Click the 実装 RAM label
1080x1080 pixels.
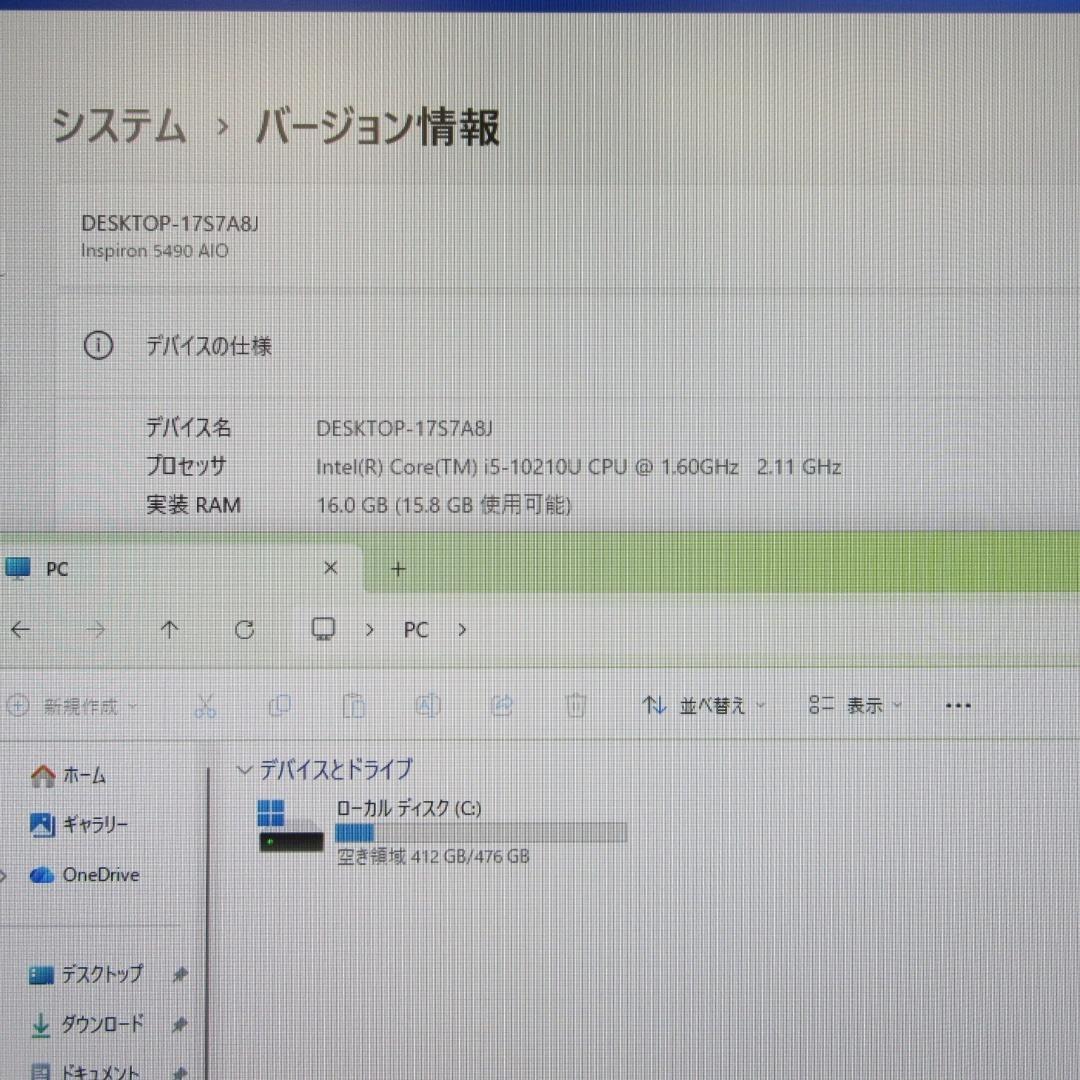click(194, 505)
